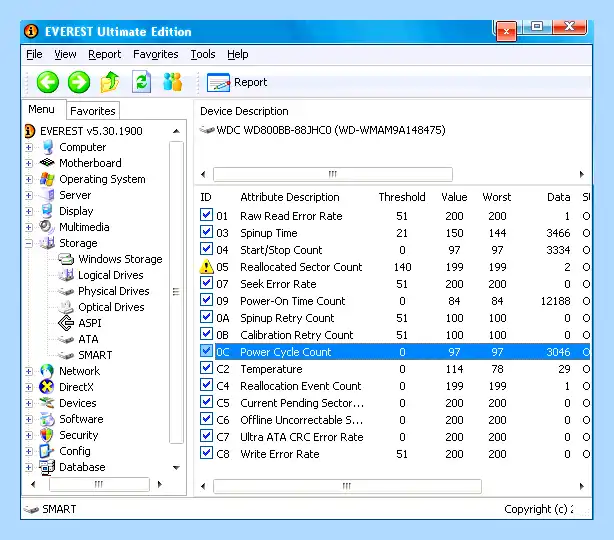Expand the Computer tree node
Screen dimensions: 614x540
tap(29, 148)
